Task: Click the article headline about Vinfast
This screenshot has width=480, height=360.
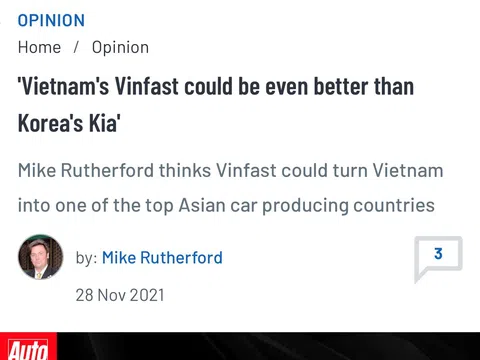Action: [216, 104]
